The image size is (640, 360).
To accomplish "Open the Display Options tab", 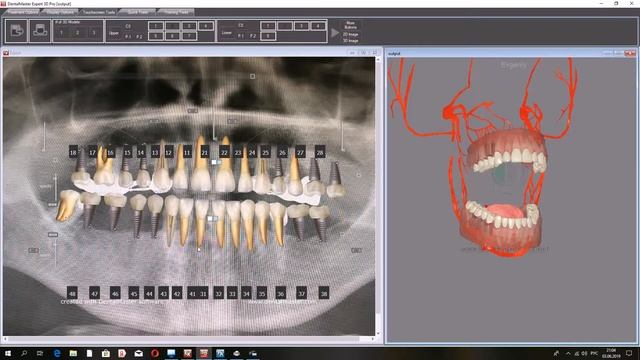I will [x=60, y=12].
